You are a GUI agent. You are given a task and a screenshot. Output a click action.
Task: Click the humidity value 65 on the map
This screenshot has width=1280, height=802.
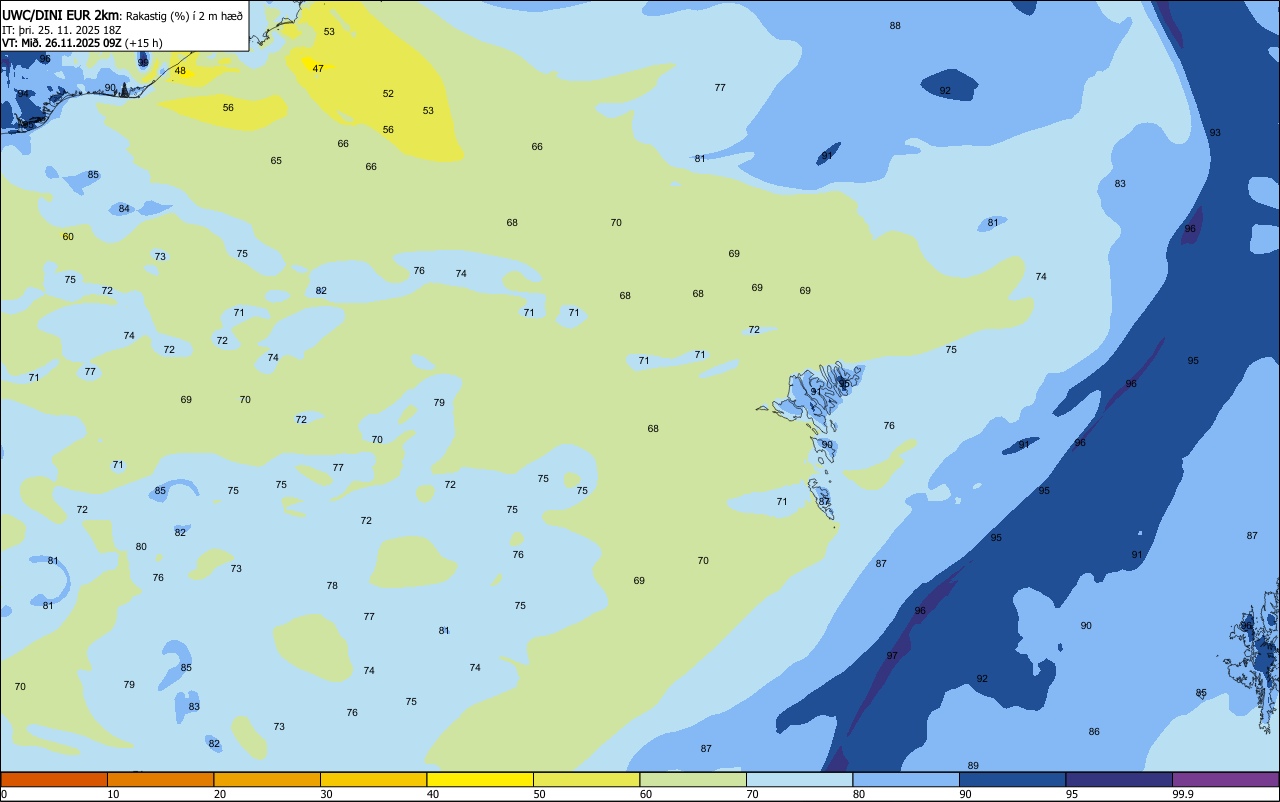276,161
